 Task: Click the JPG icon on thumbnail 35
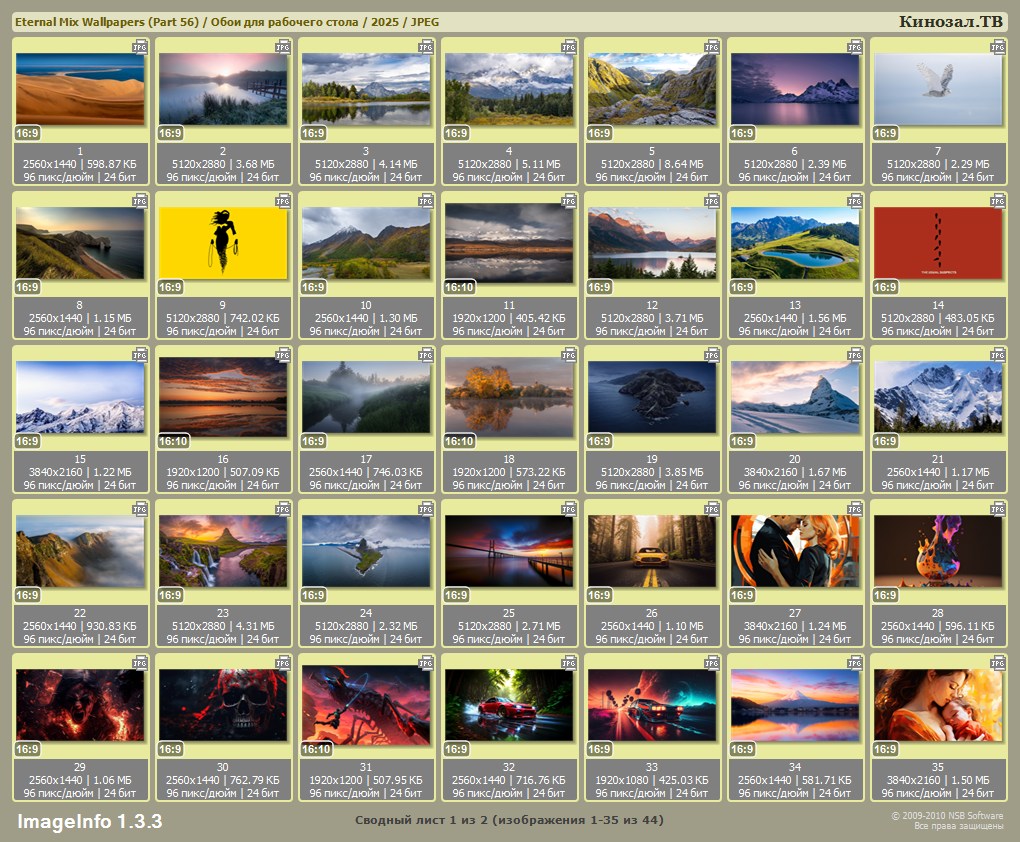(997, 663)
